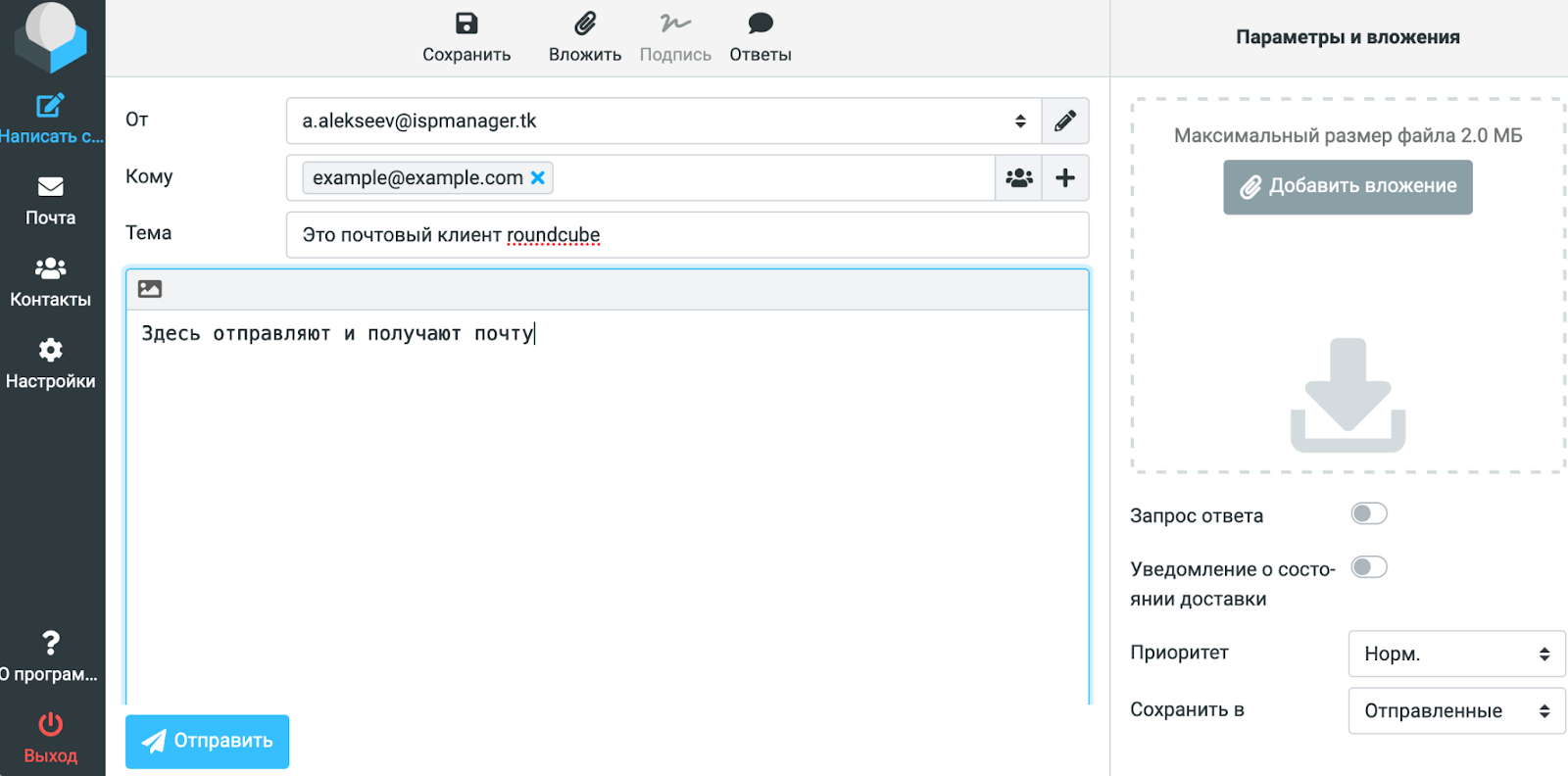Go to Почта mailbox
The image size is (1568, 776).
pos(51,201)
